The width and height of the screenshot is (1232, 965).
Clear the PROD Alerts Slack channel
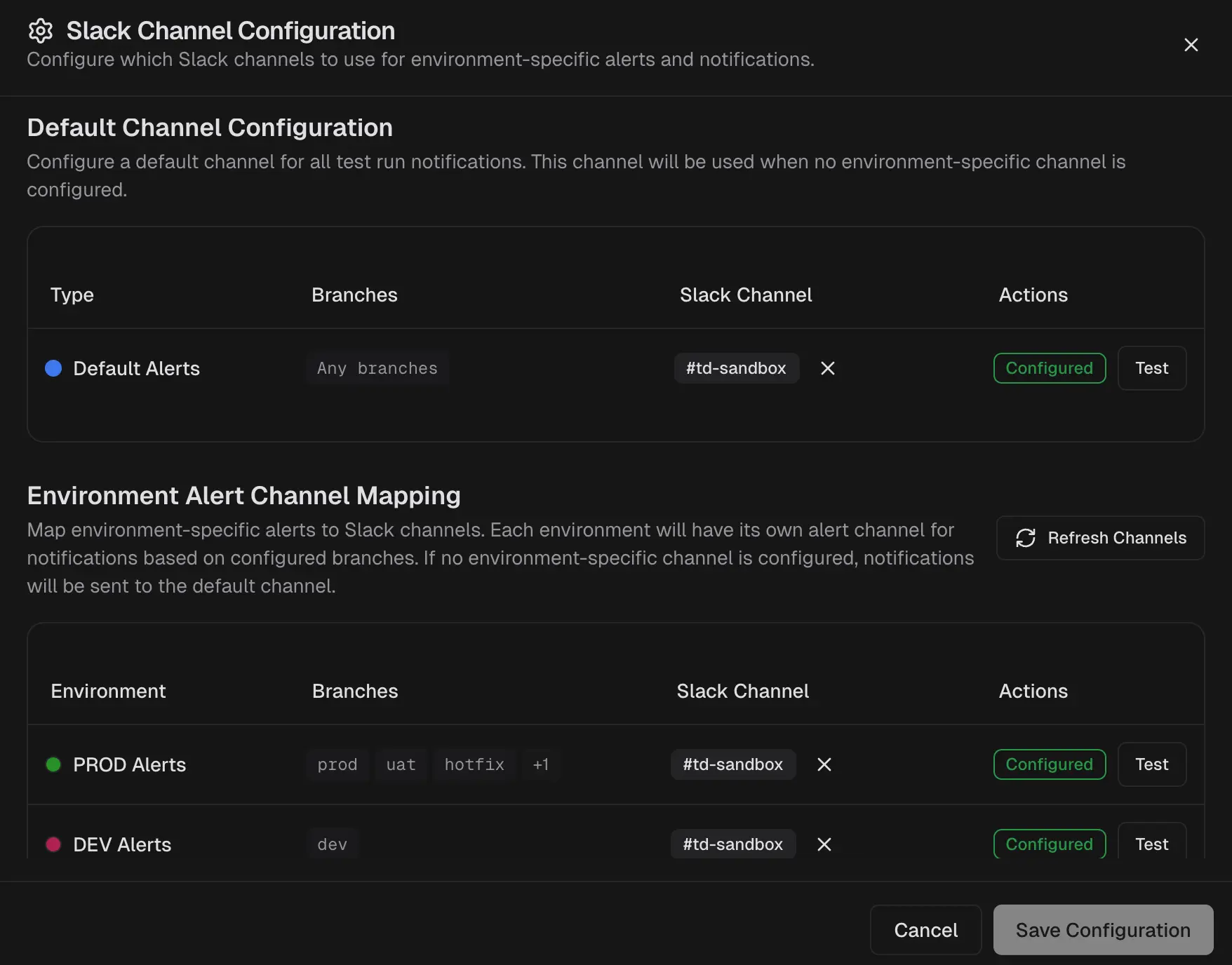point(824,764)
